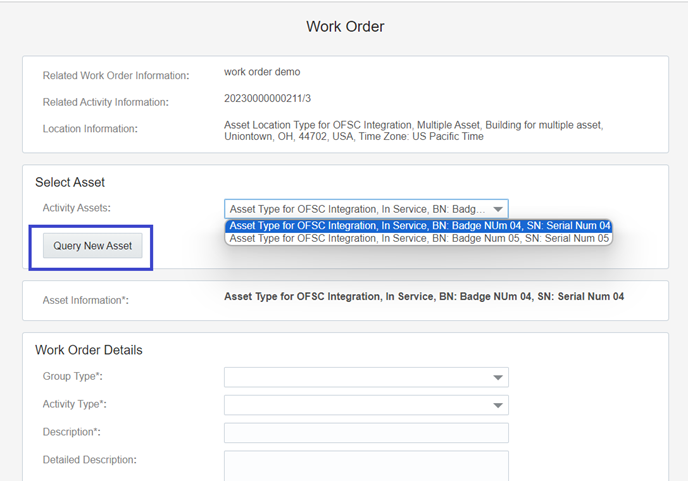689x482 pixels.
Task: Click the bold Asset Information value
Action: coord(424,297)
